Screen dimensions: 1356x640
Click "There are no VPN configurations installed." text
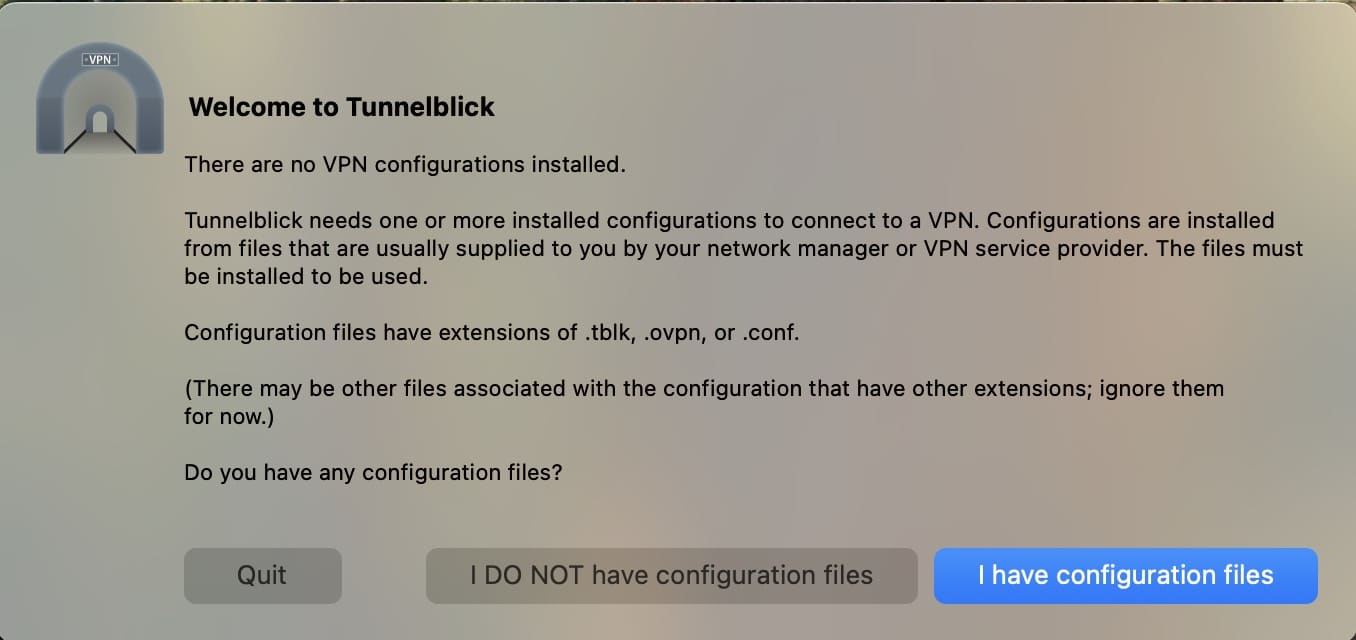tap(405, 164)
